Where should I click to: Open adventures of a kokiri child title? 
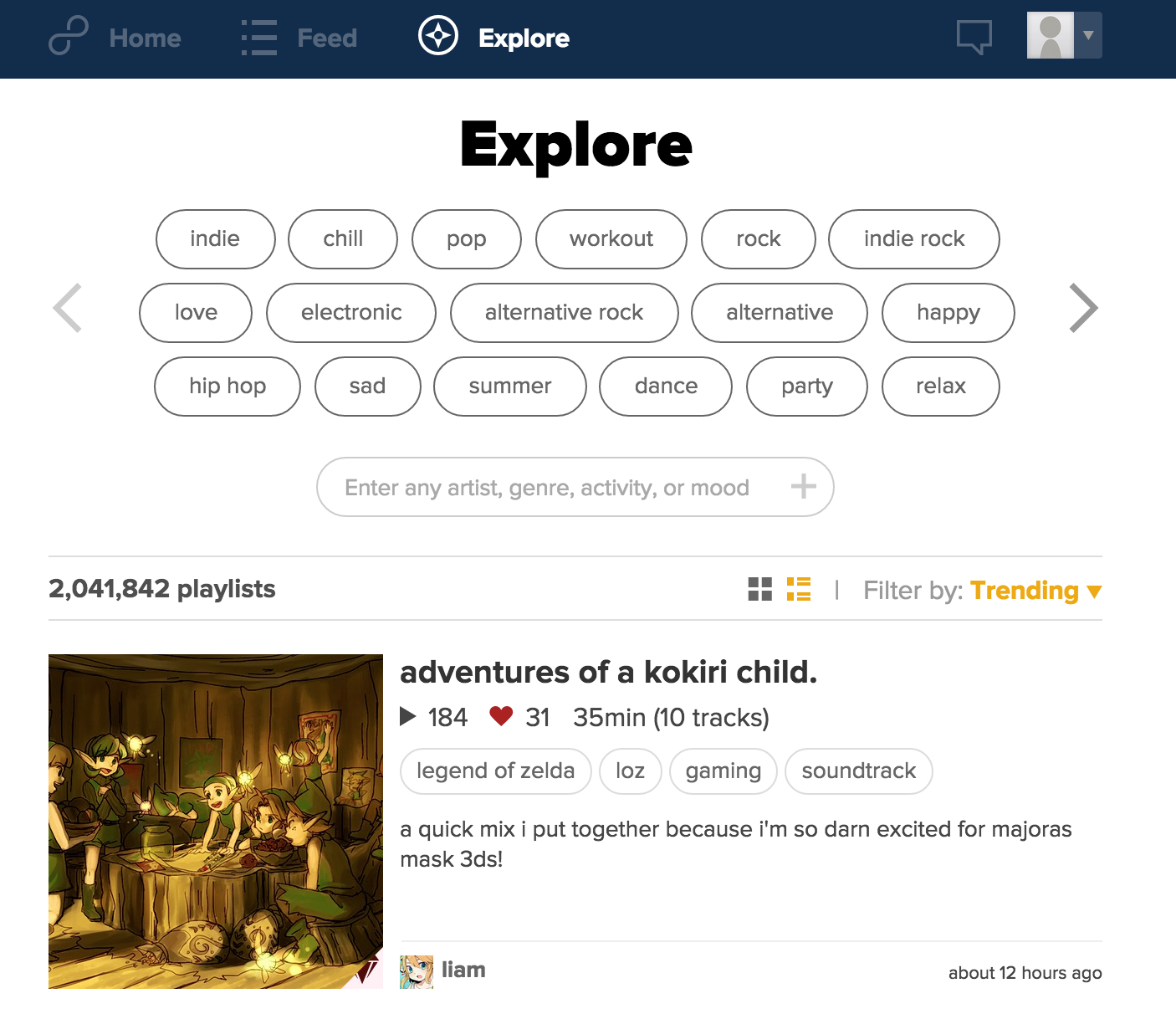click(609, 672)
